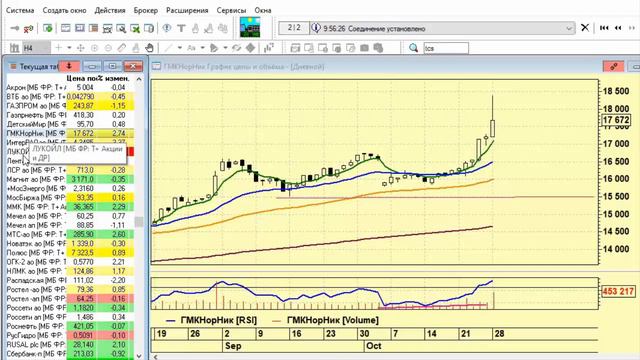Open the Брокер menu
640x360 pixels.
click(146, 10)
